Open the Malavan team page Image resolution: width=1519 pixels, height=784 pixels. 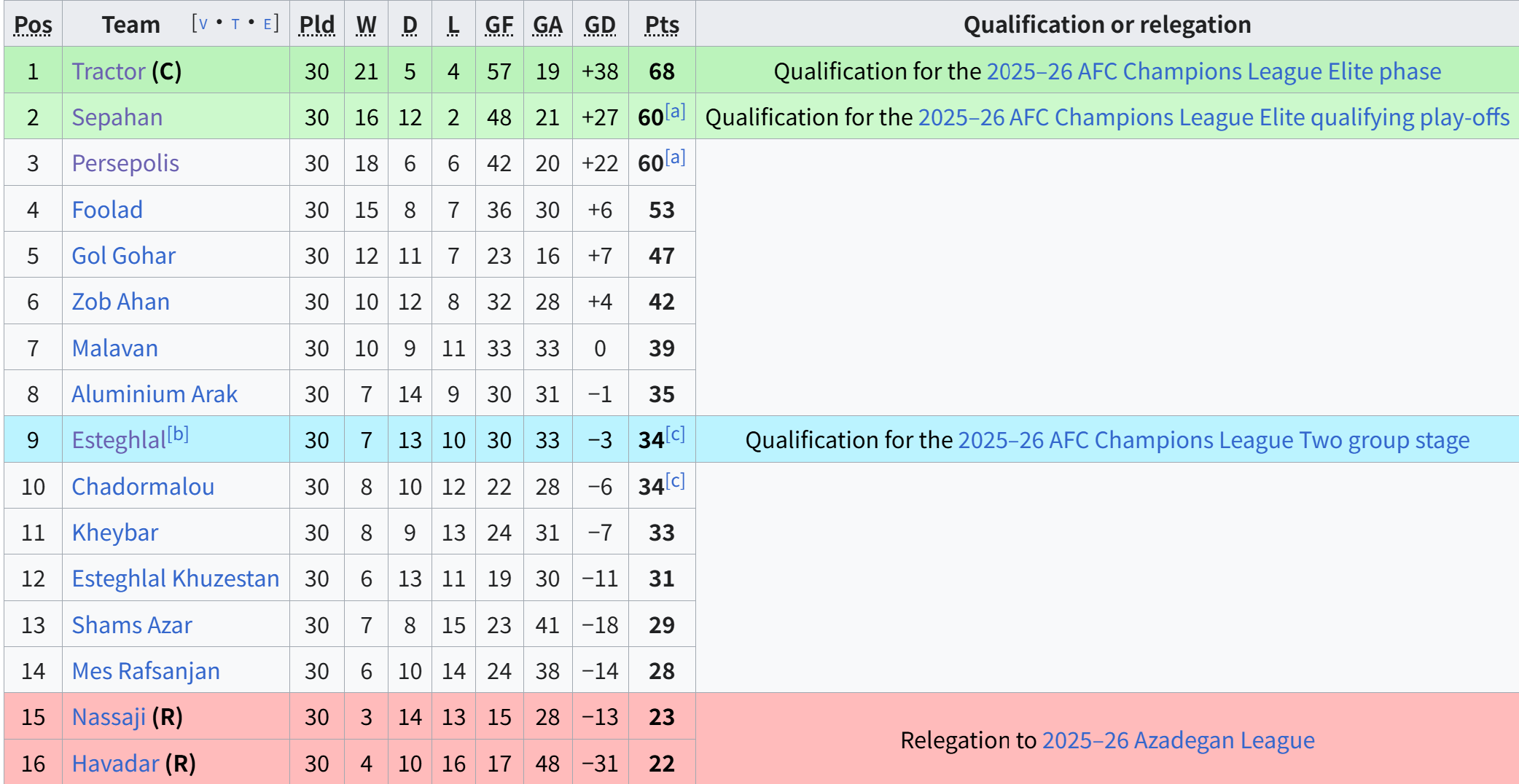pyautogui.click(x=115, y=348)
